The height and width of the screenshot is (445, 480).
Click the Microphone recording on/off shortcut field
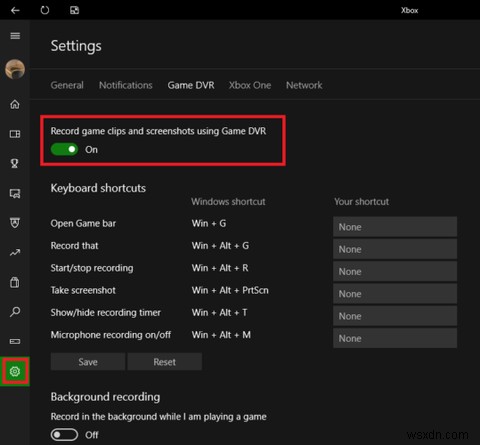pyautogui.click(x=395, y=338)
